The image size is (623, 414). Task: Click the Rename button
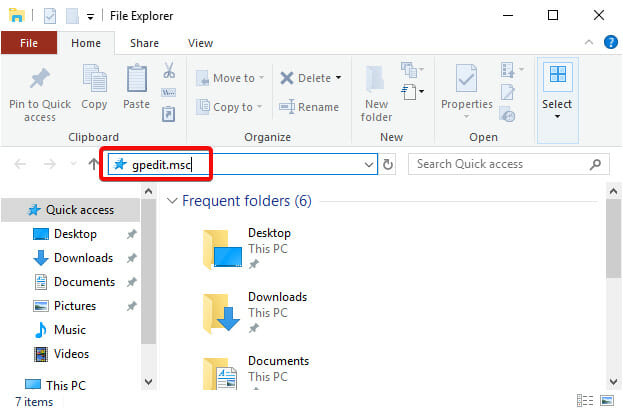309,107
